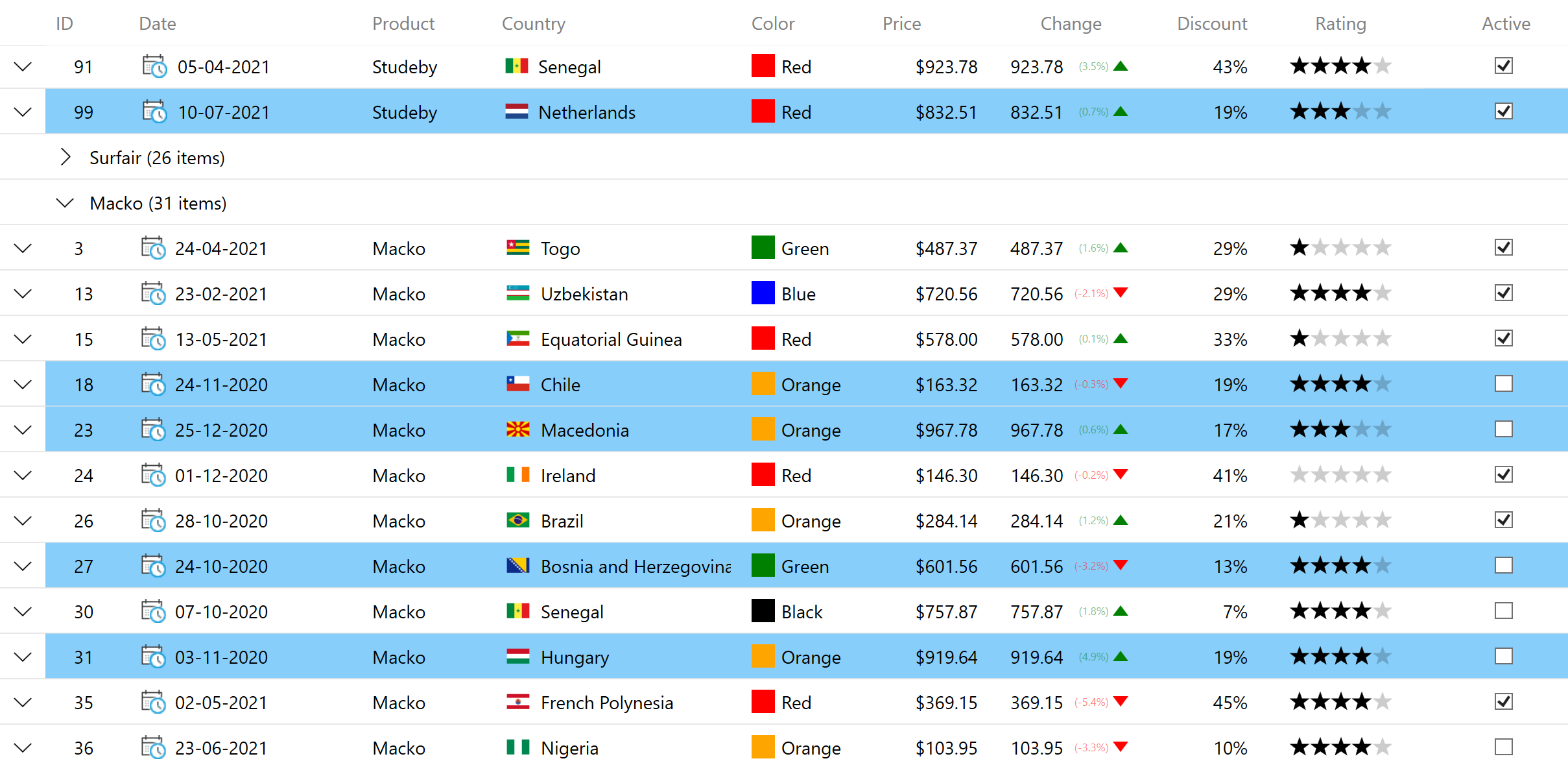Check Active checkbox for Chile row
Screen dimensions: 1568x763
point(1504,383)
